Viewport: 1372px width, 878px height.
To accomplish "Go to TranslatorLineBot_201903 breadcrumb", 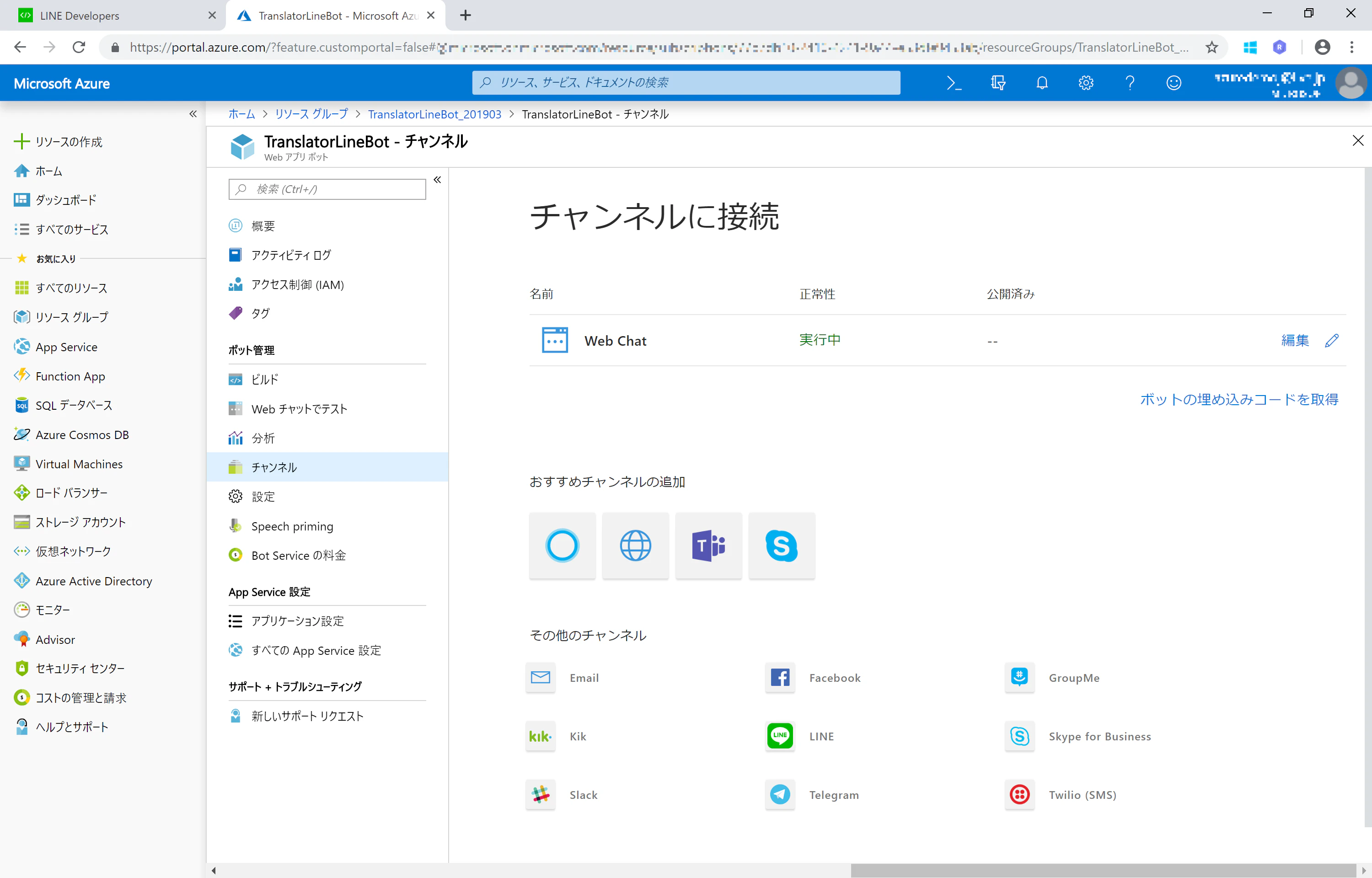I will (x=434, y=114).
